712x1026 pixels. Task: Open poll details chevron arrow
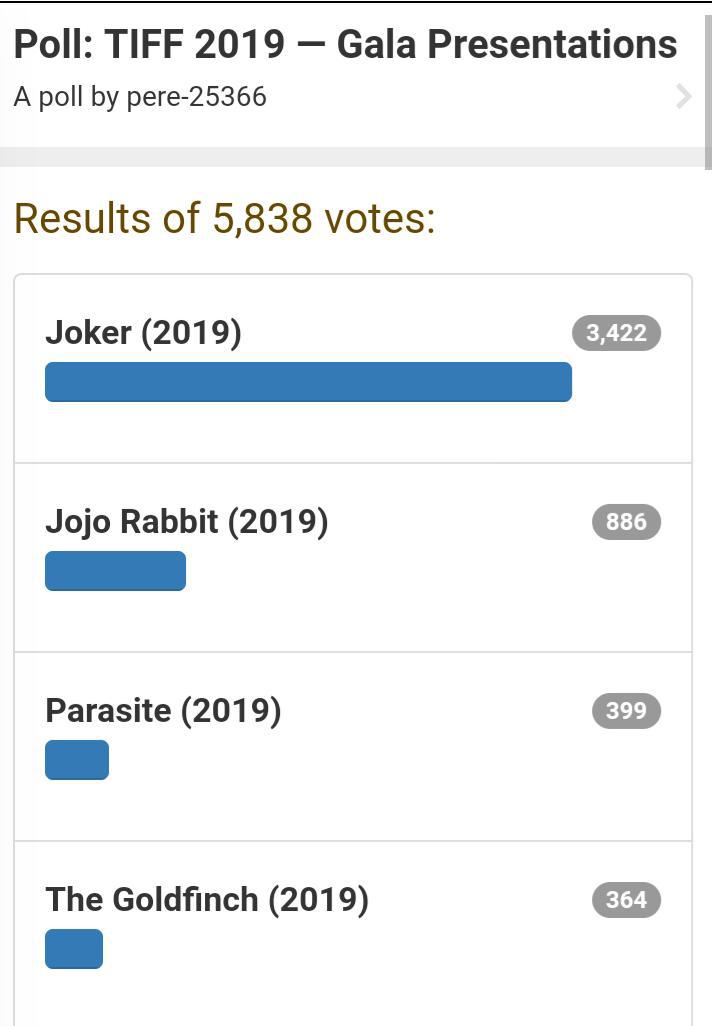[x=684, y=96]
